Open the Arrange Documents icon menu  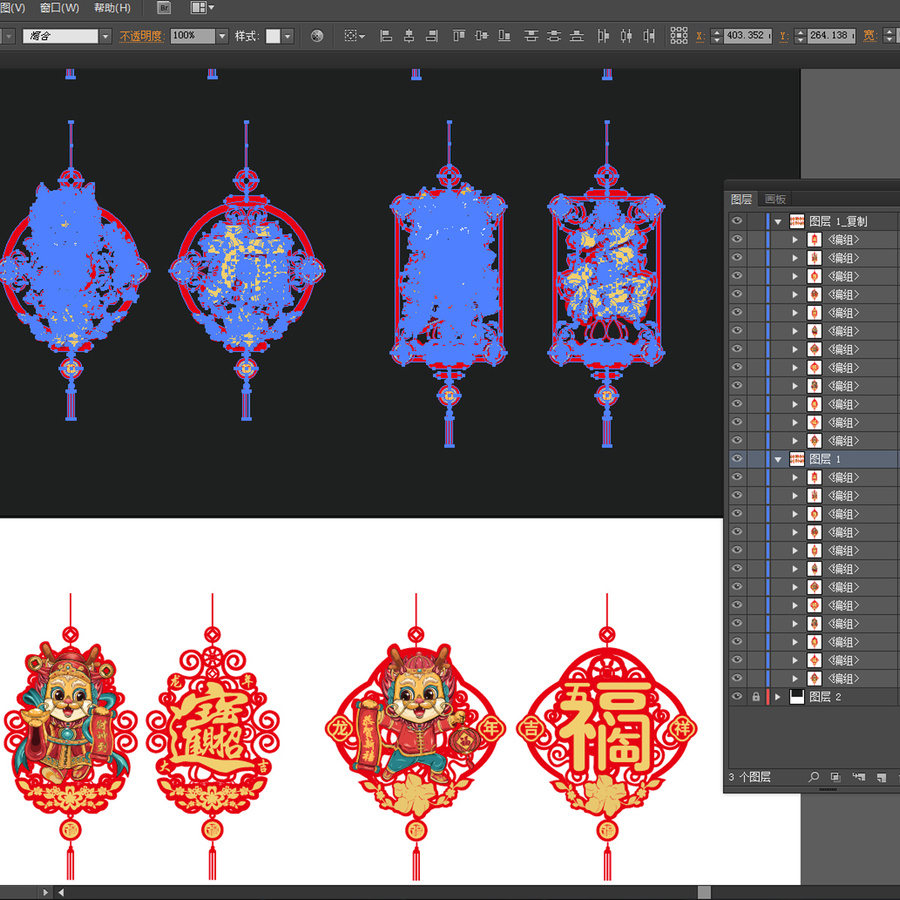201,8
